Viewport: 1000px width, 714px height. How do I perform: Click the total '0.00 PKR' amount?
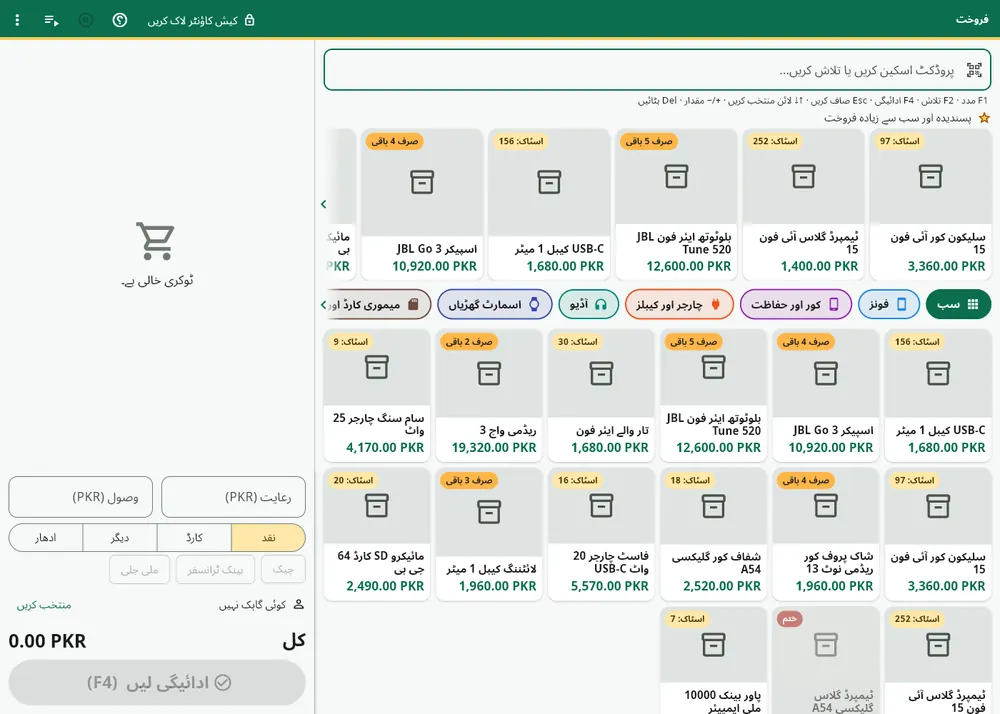point(47,641)
